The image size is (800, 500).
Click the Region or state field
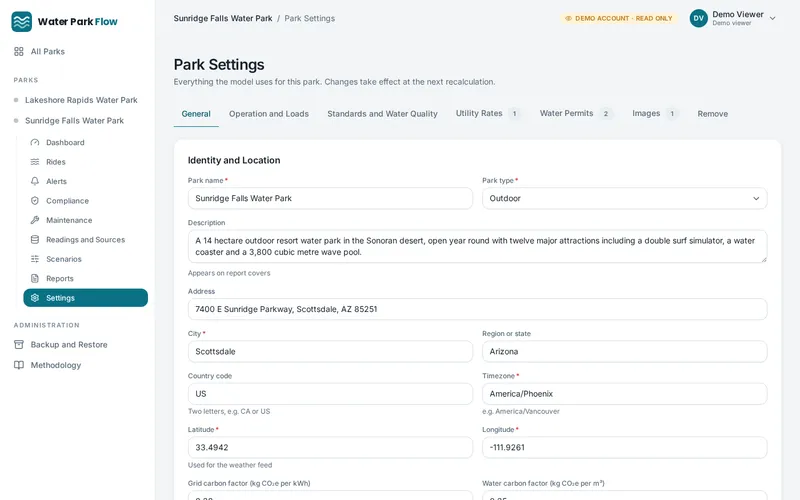coord(624,352)
